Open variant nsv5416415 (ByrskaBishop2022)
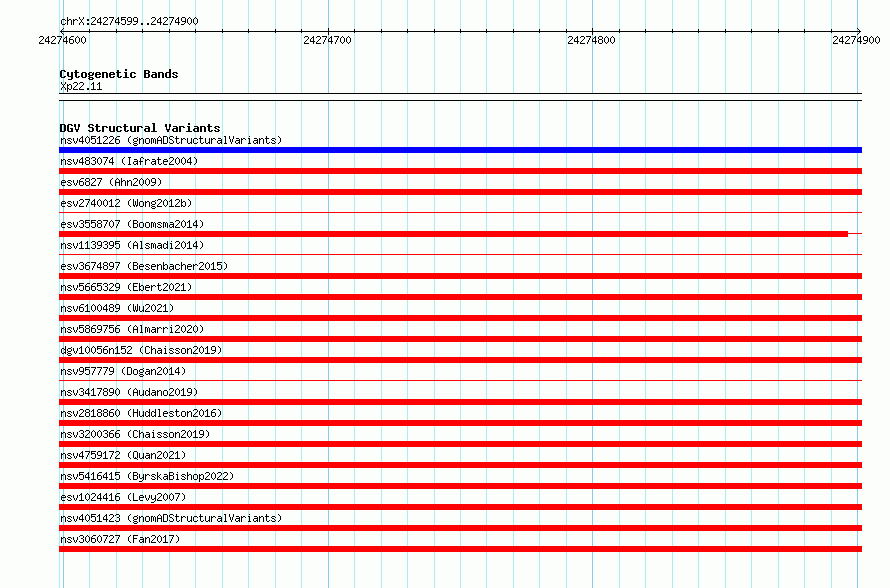Image resolution: width=890 pixels, height=588 pixels. tap(147, 476)
